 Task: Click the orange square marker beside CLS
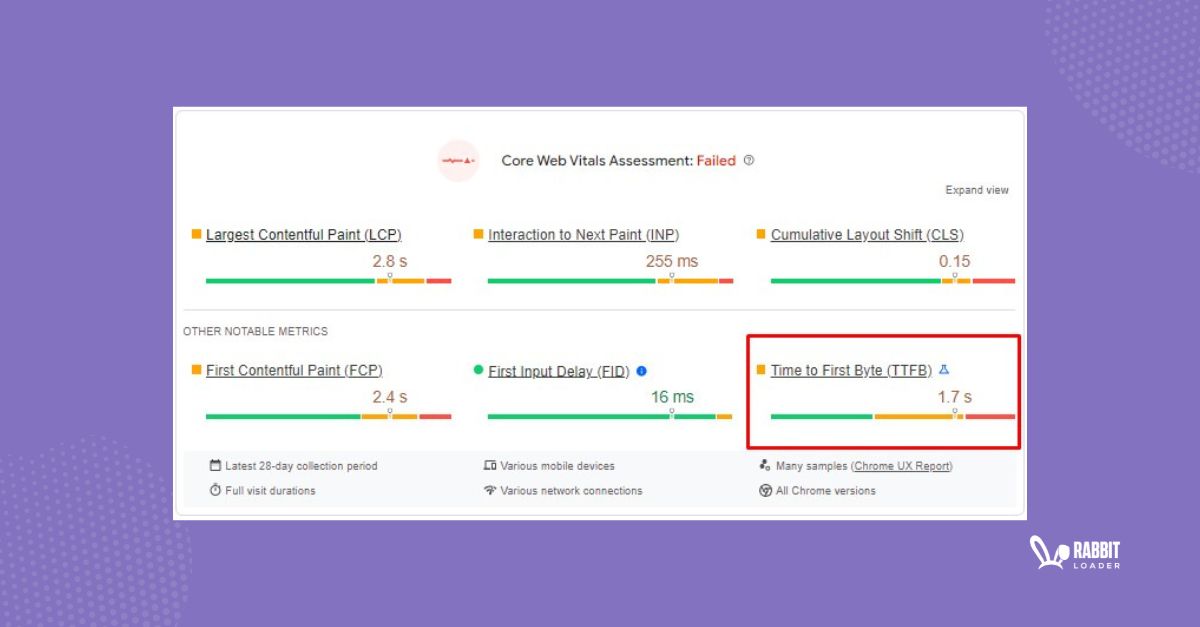(760, 234)
